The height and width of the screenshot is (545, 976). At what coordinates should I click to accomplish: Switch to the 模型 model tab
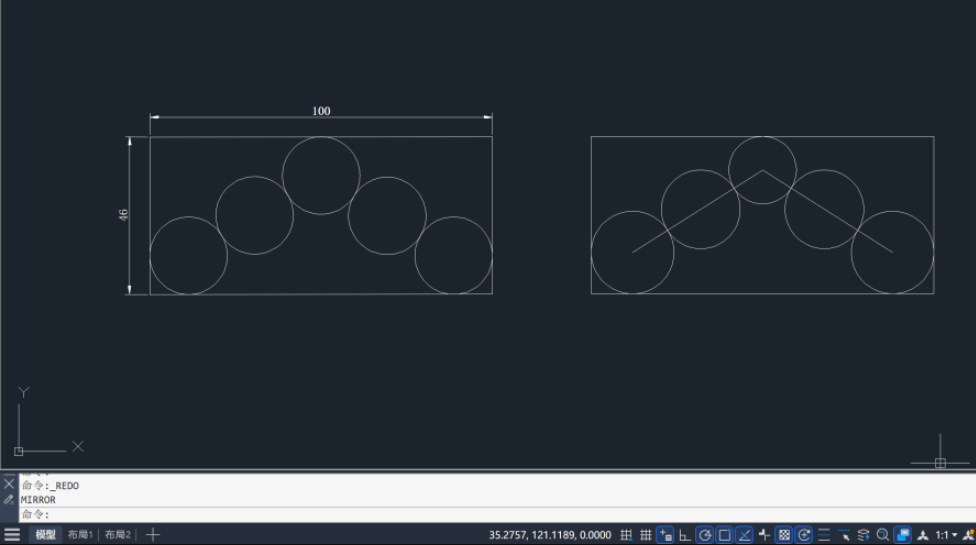coord(45,534)
